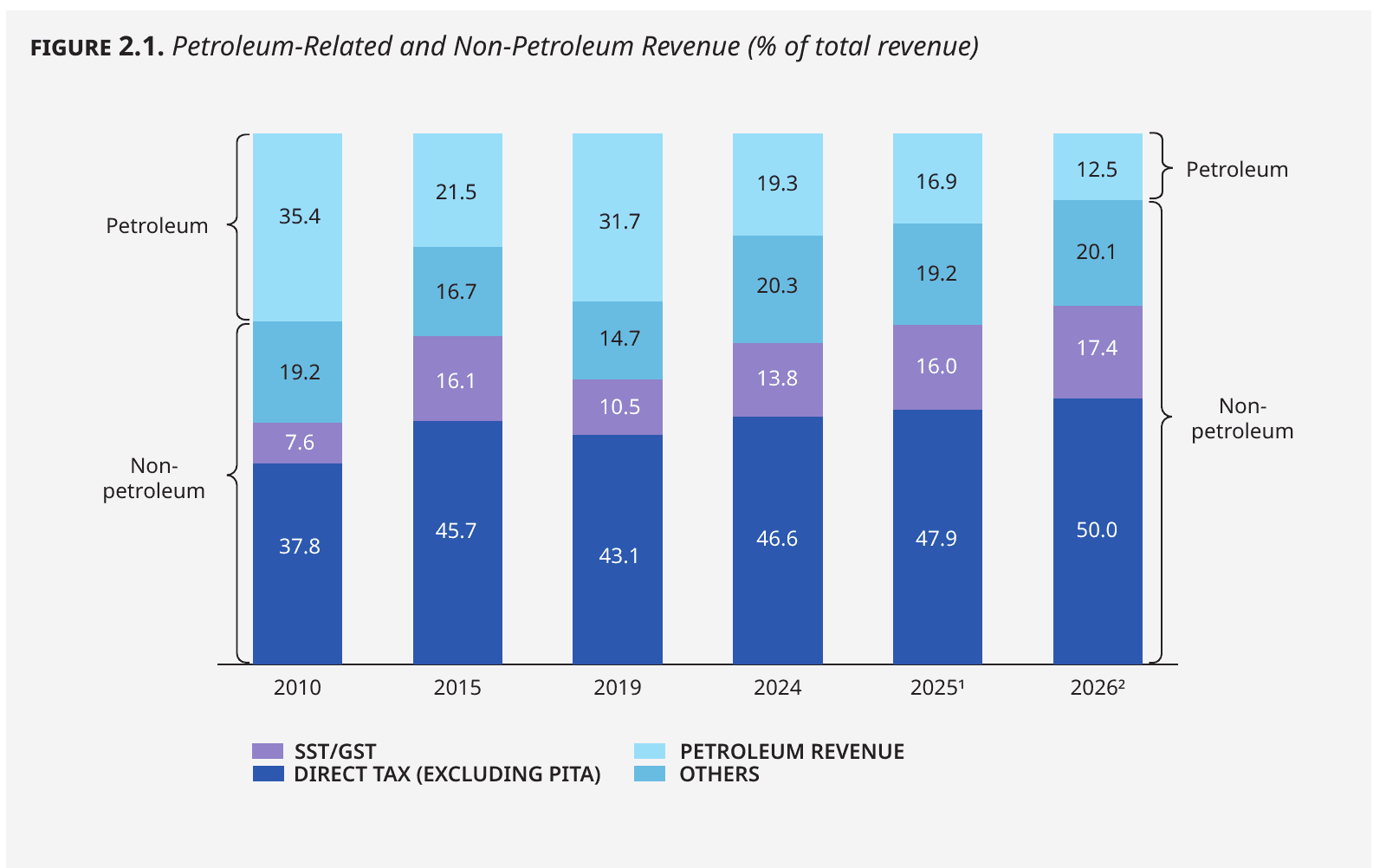
Task: Click the 35.4 value in the 2010 bar
Action: click(300, 217)
